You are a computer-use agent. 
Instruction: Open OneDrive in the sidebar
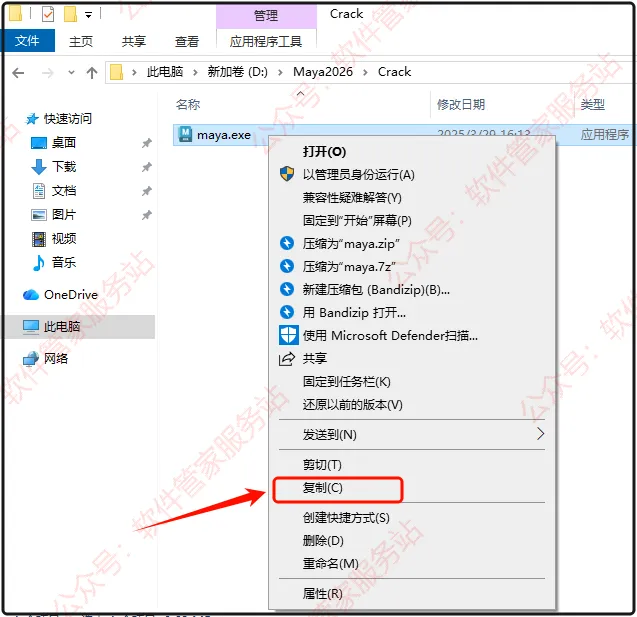pyautogui.click(x=71, y=294)
